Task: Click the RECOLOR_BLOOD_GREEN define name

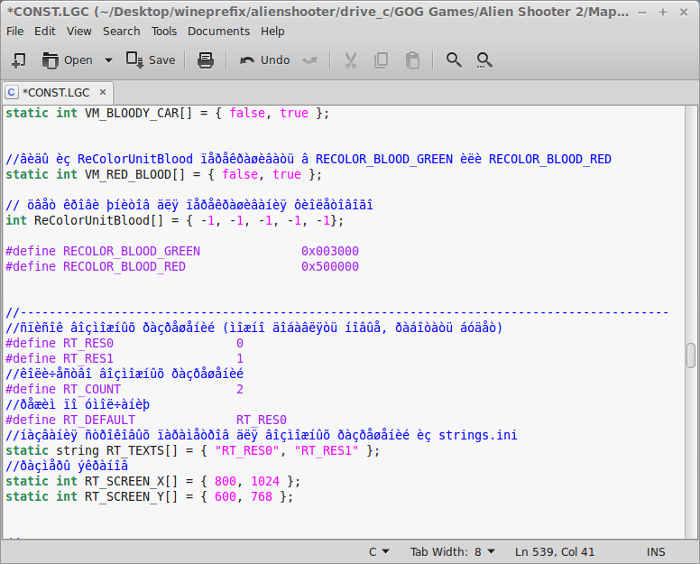Action: click(132, 251)
